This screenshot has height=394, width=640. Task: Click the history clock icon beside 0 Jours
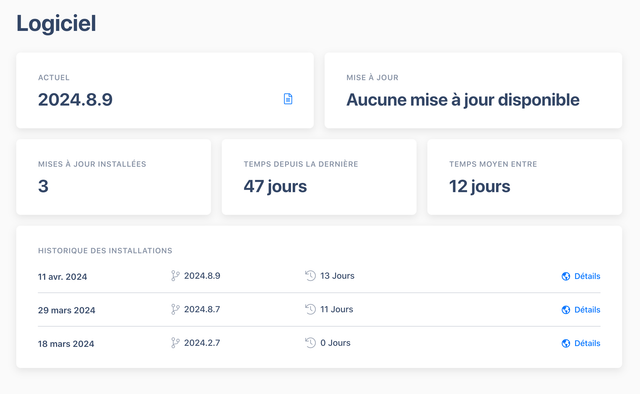pyautogui.click(x=311, y=343)
